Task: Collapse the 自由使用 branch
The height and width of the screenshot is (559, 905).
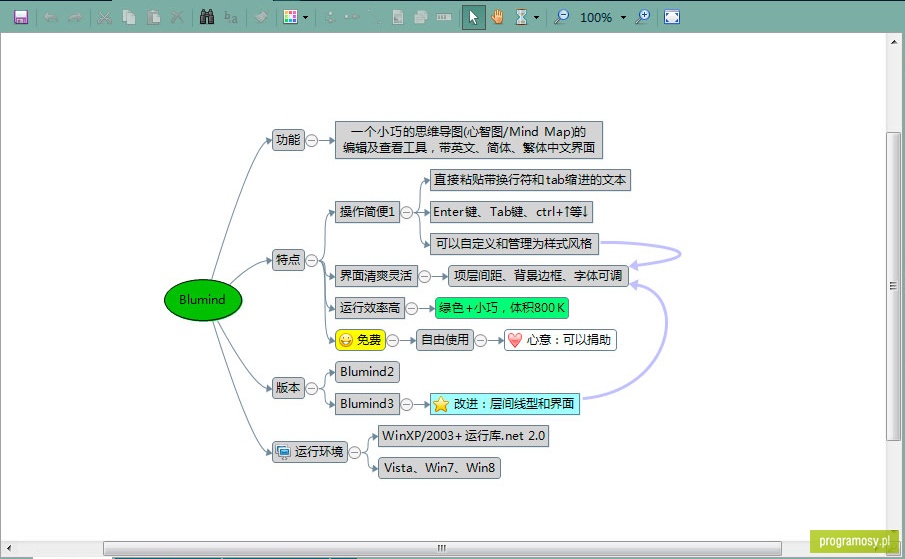Action: (x=480, y=340)
